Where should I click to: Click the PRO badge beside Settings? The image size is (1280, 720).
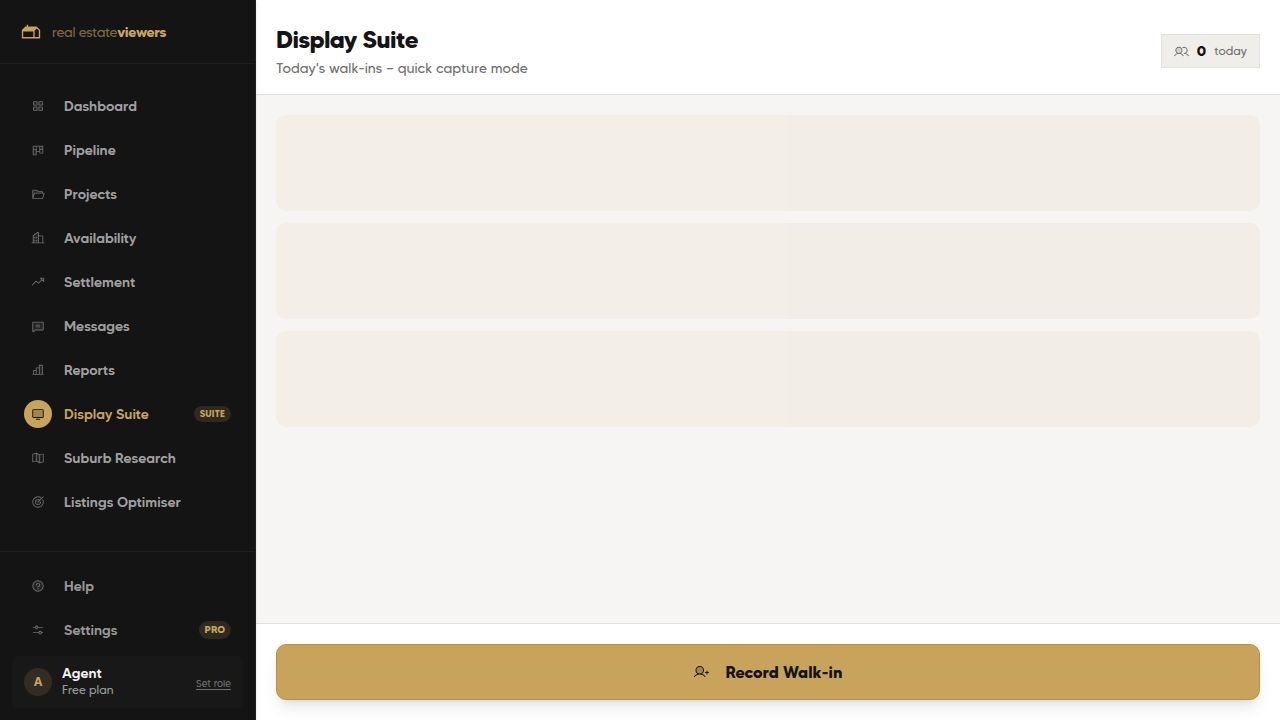214,630
